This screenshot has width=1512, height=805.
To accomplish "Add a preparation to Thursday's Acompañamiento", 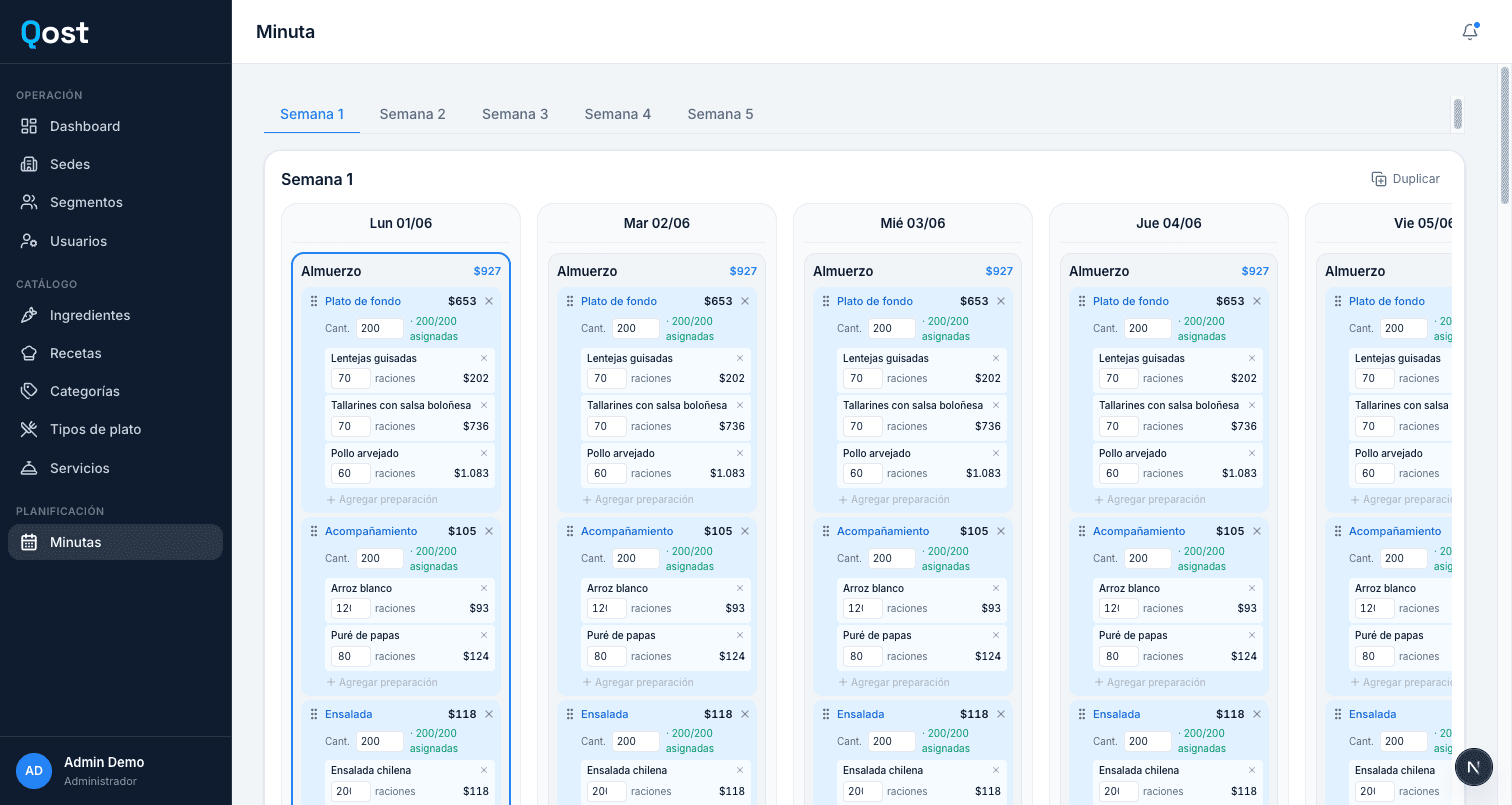I will (x=1150, y=682).
